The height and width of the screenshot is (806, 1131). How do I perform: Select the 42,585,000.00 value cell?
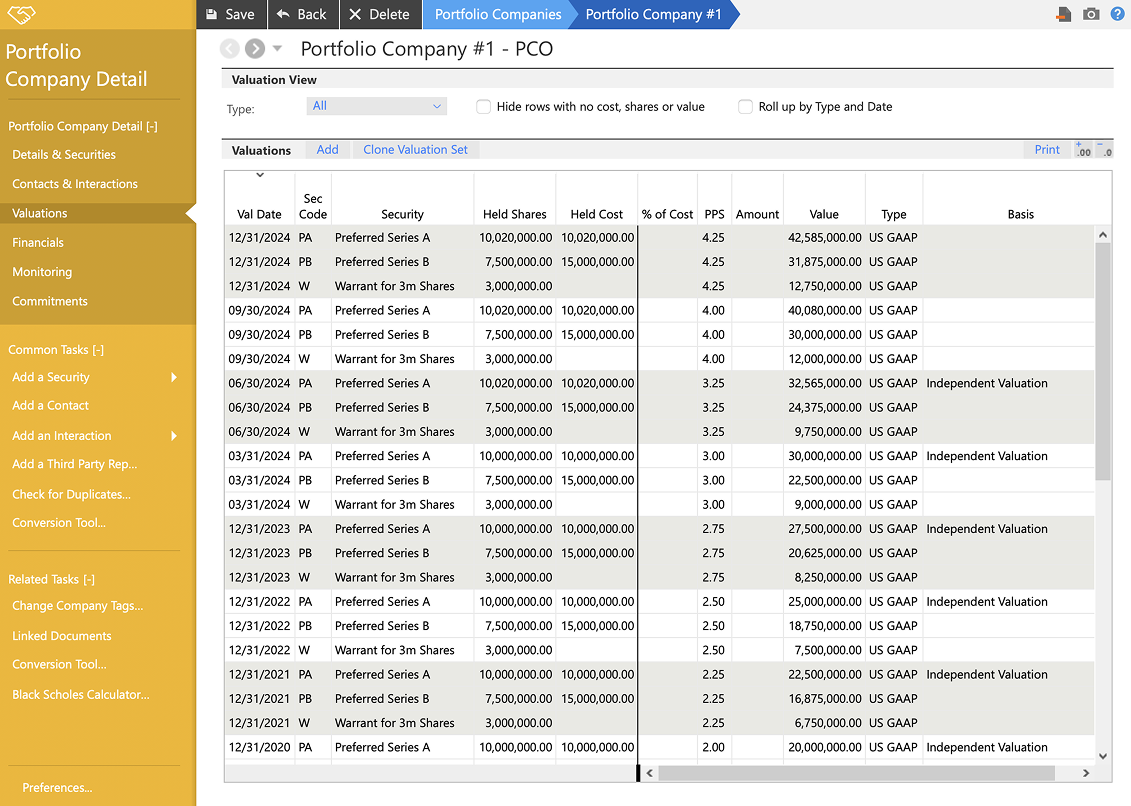[824, 237]
